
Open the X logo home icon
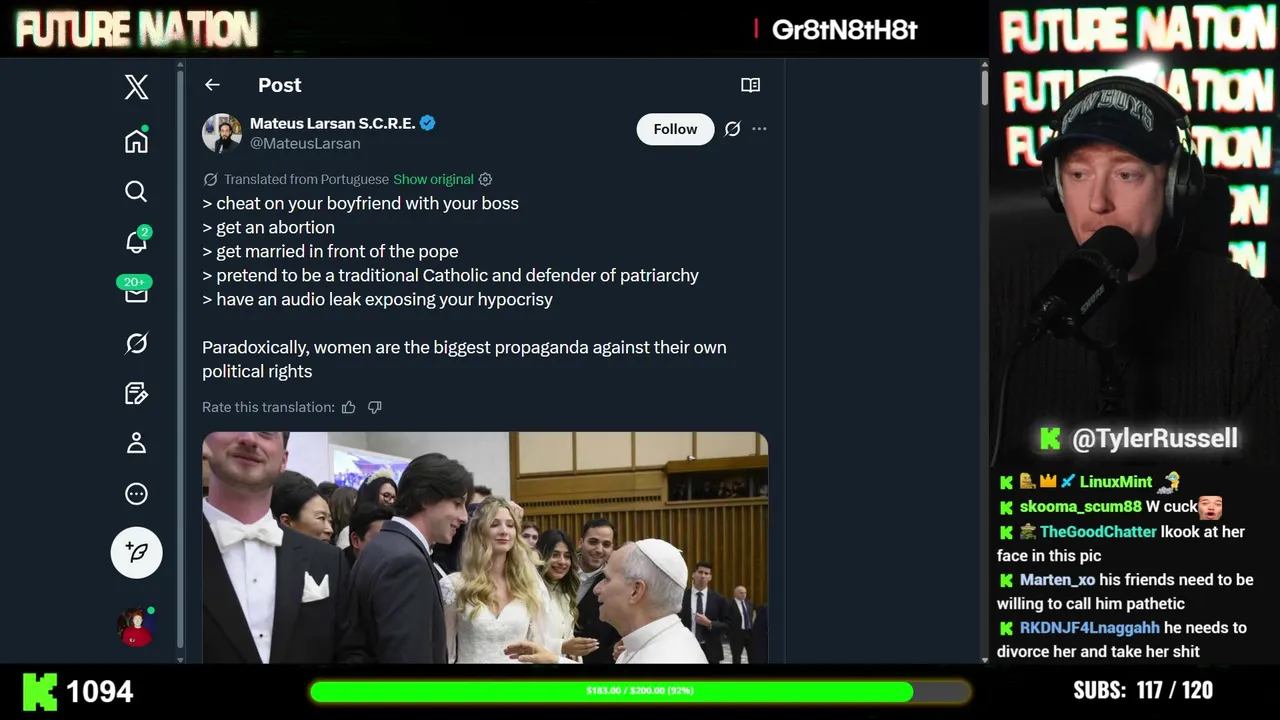tap(137, 87)
